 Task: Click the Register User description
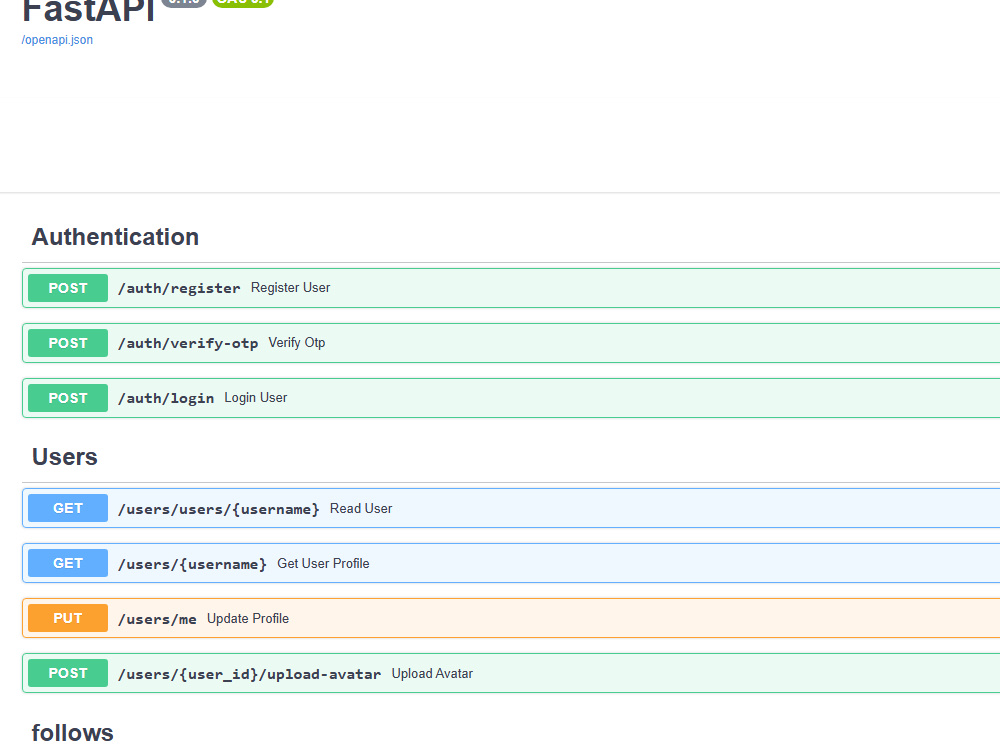pyautogui.click(x=290, y=288)
